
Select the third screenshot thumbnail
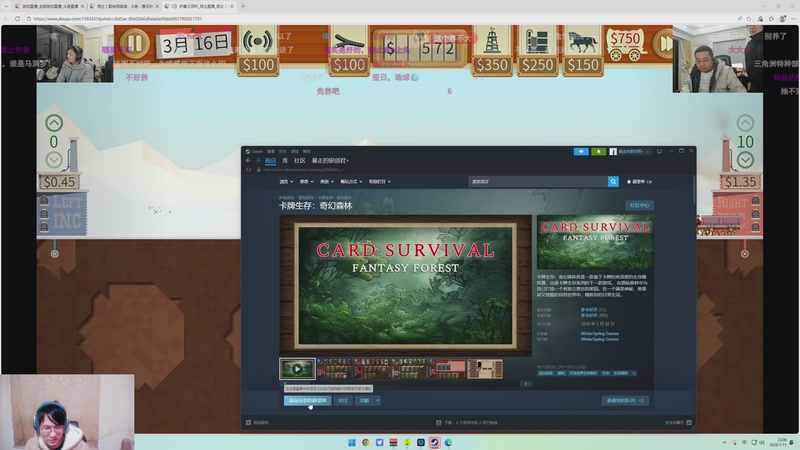tap(372, 369)
